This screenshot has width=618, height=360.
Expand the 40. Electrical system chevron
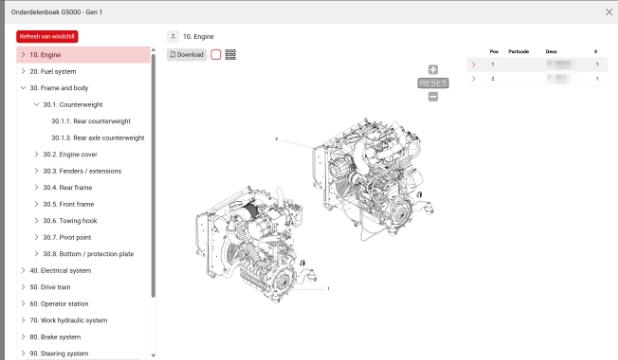click(x=23, y=270)
